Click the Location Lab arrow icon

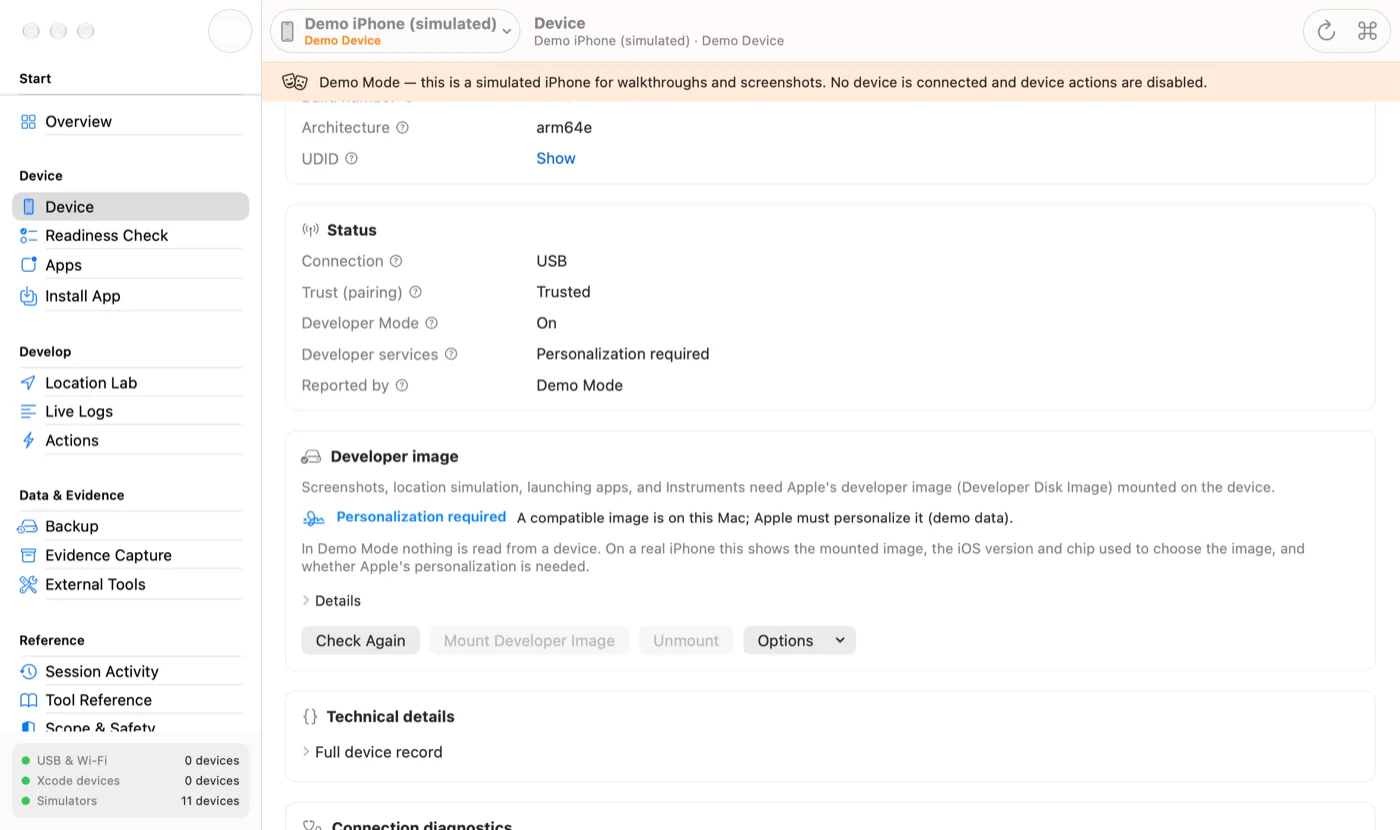pos(28,383)
